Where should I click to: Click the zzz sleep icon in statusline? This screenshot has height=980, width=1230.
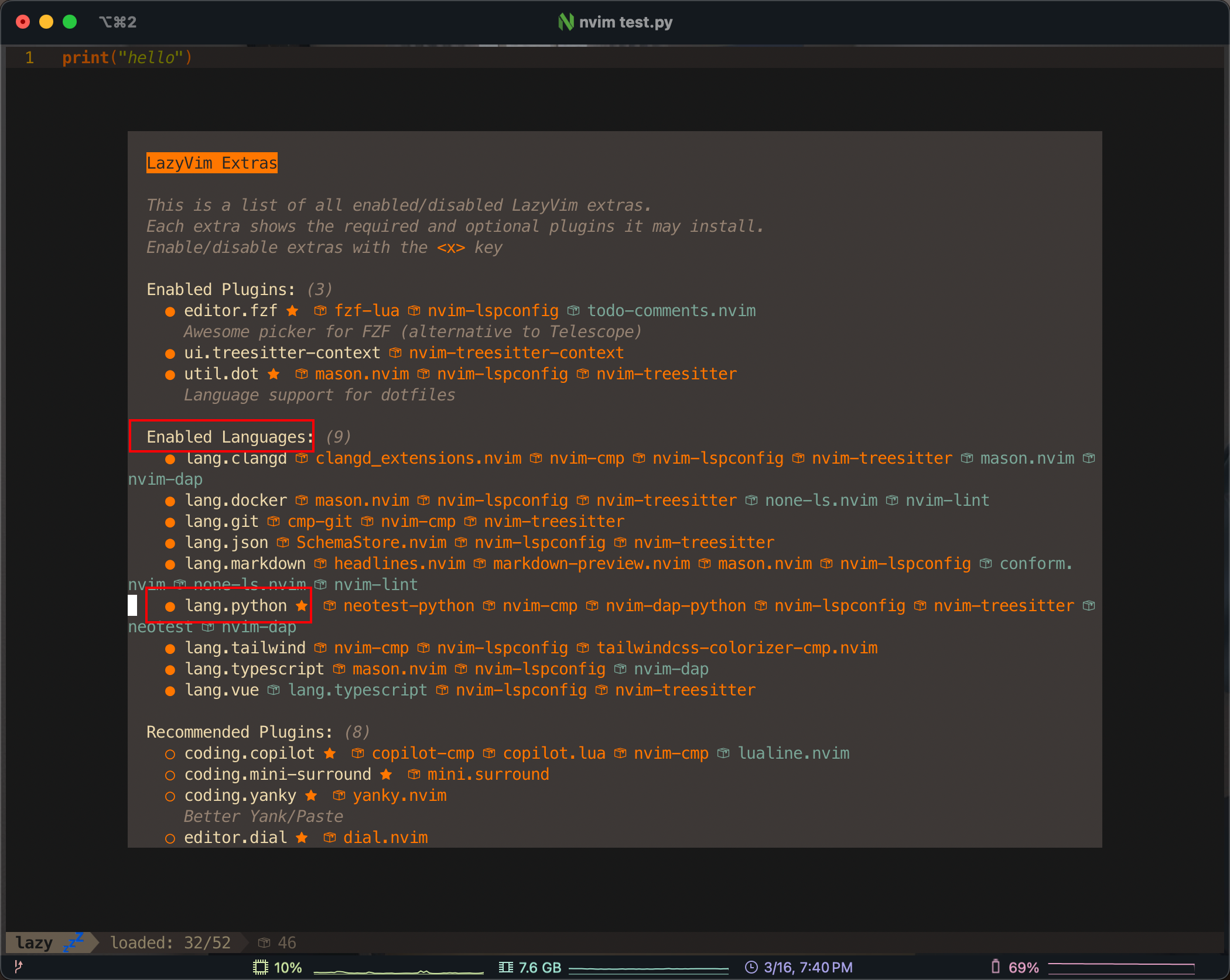tap(73, 942)
